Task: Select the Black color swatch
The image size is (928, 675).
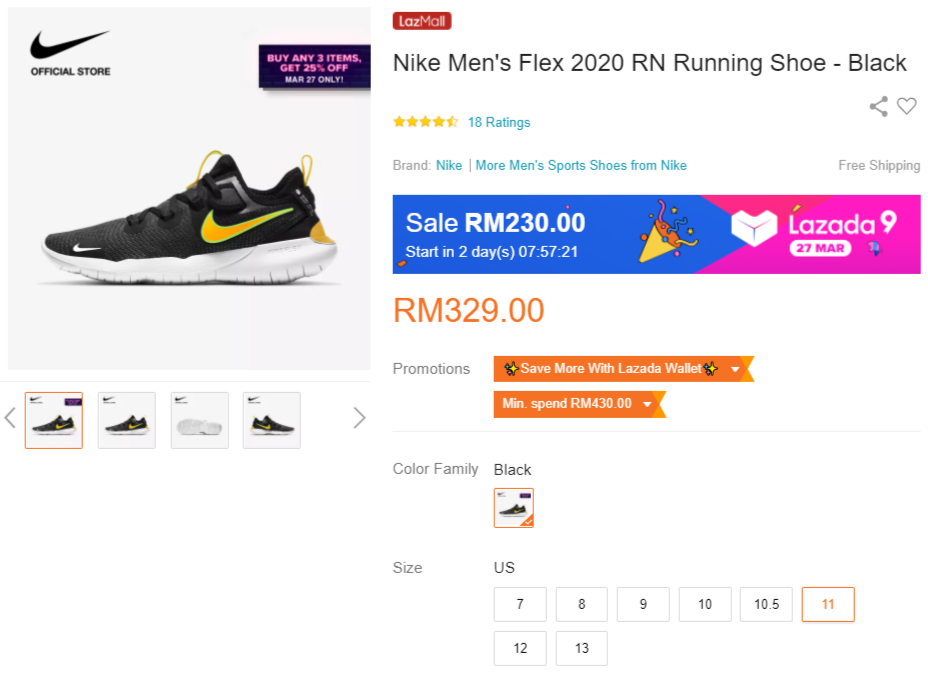Action: coord(514,508)
